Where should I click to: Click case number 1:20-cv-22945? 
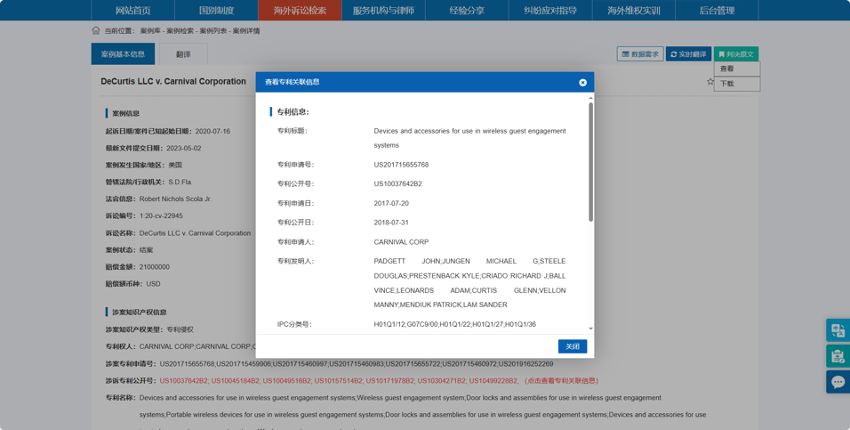point(161,216)
